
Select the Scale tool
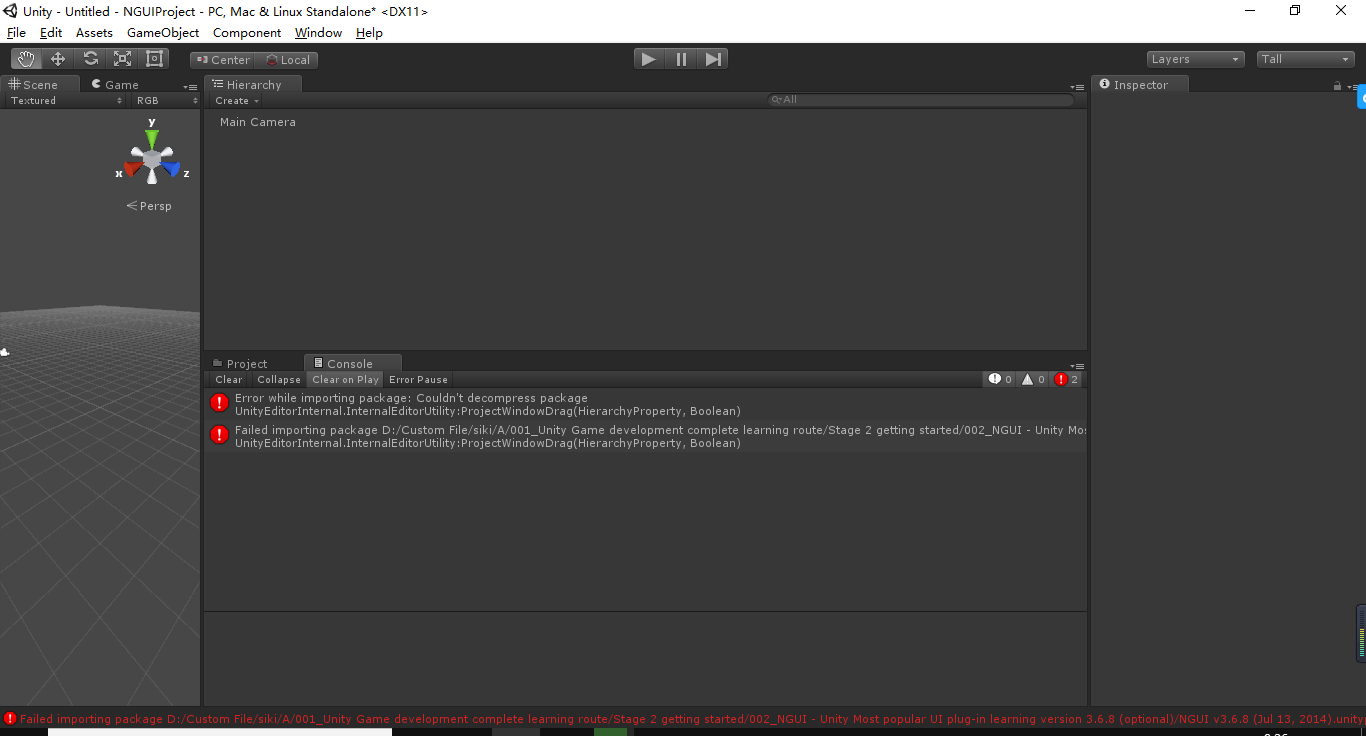coord(122,59)
